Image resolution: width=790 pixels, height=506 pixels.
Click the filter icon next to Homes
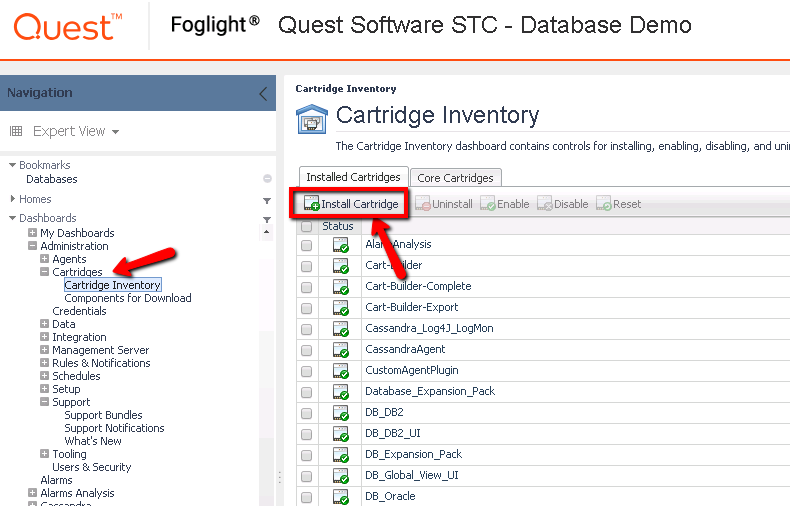point(267,201)
